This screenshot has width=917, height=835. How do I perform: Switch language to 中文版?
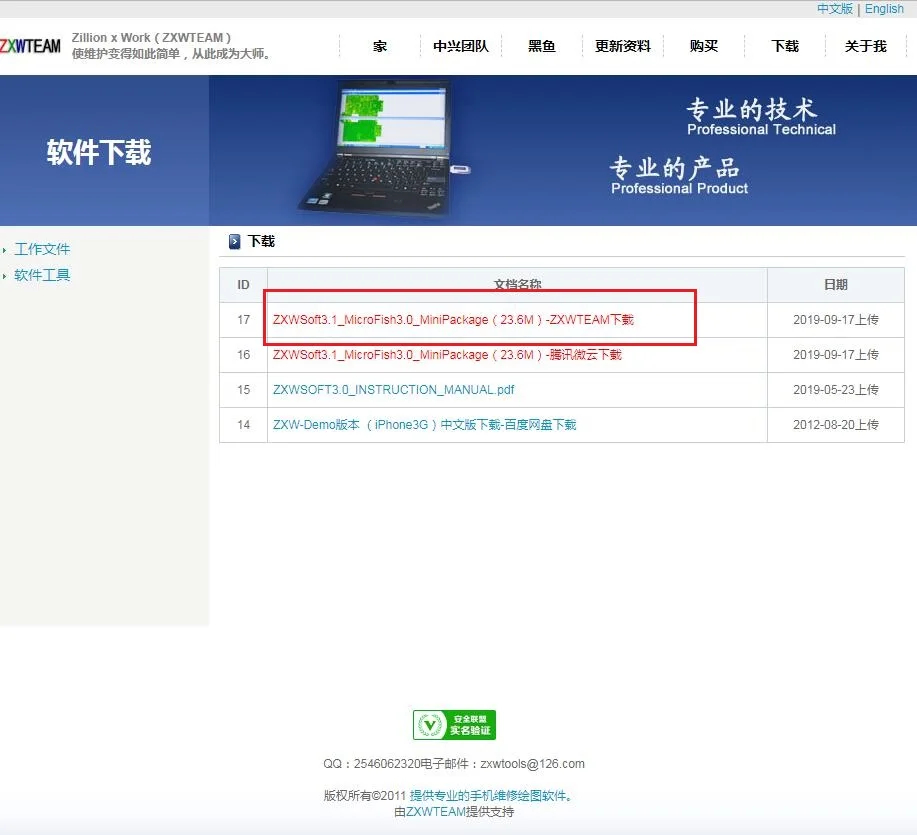[x=835, y=9]
